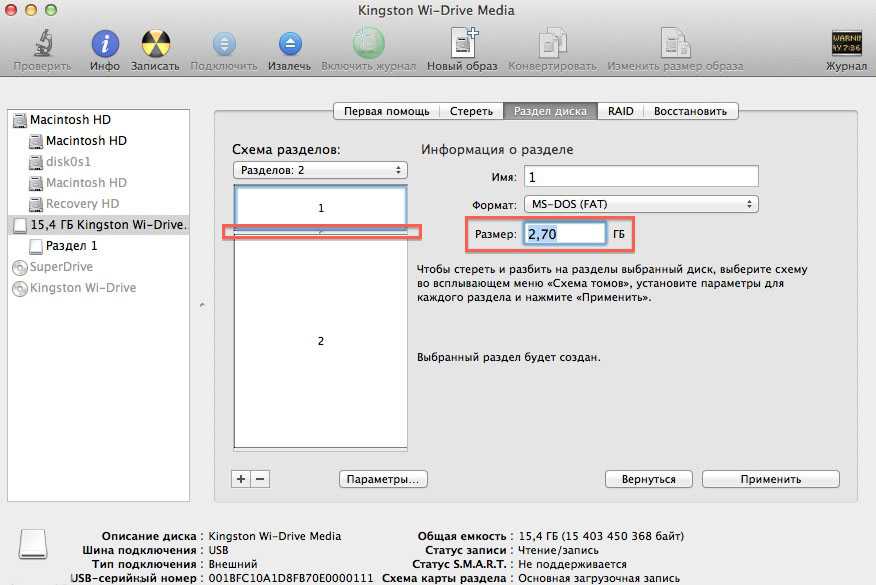
Task: Select the Kingston Wi-Drive disc entry
Action: click(x=83, y=288)
